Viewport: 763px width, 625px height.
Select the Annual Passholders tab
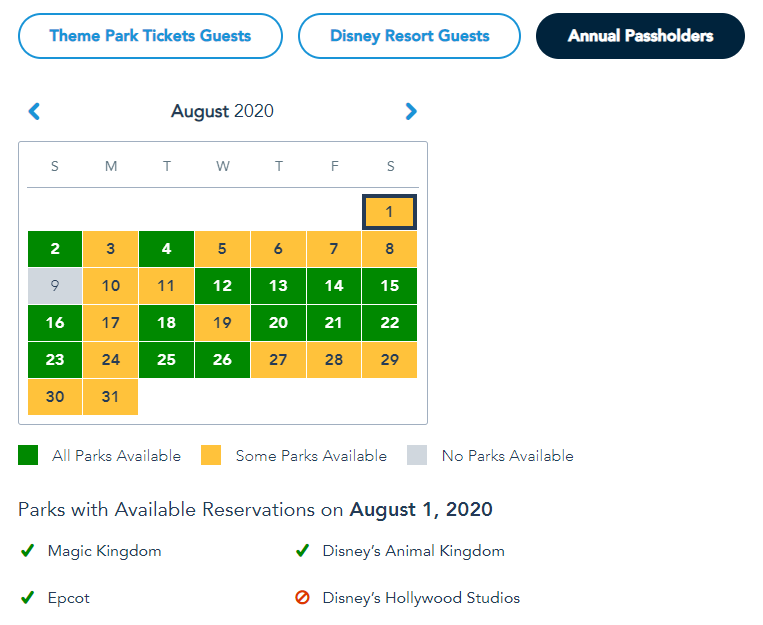[640, 36]
